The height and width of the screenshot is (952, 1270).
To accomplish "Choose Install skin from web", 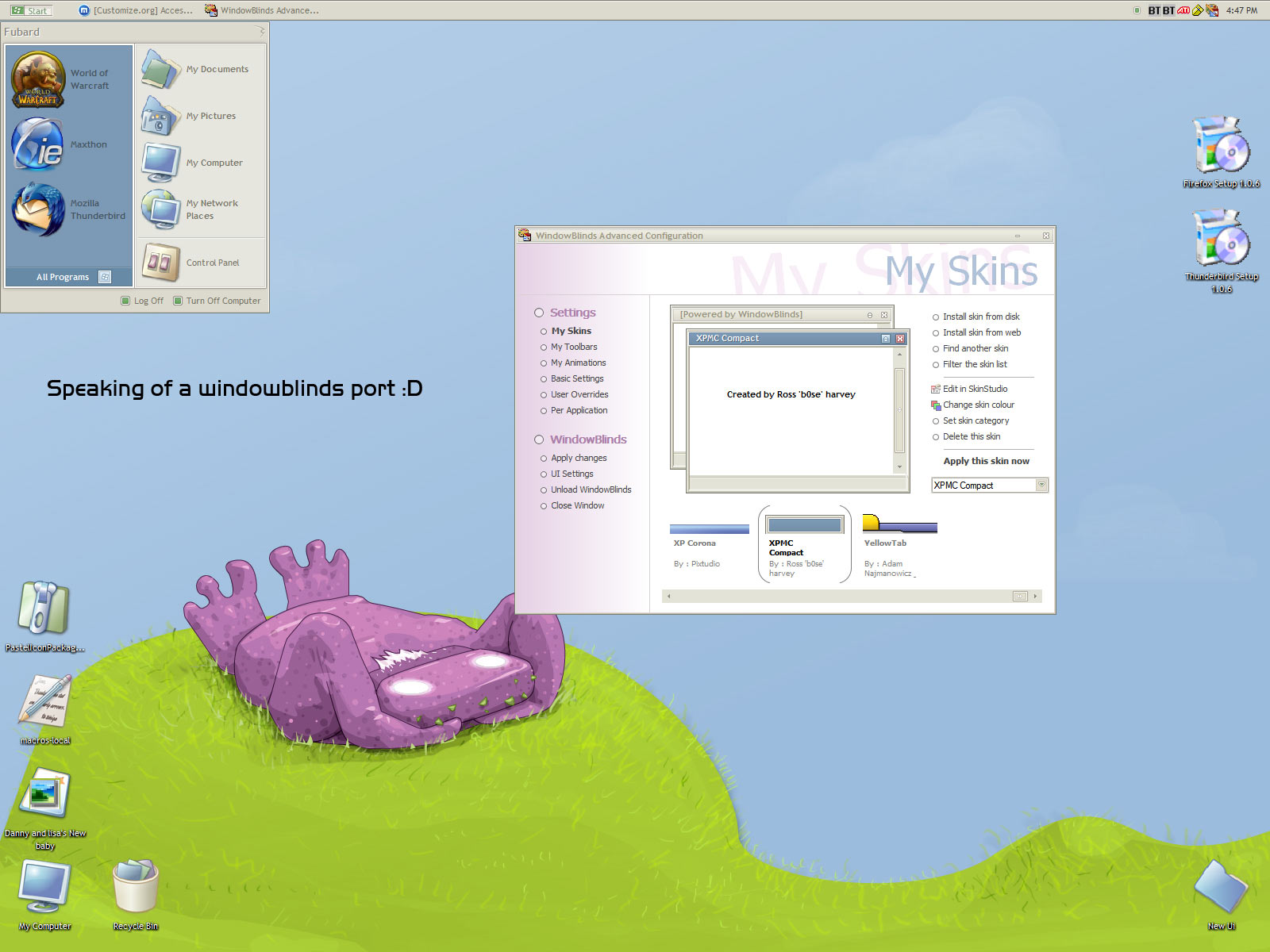I will (982, 332).
